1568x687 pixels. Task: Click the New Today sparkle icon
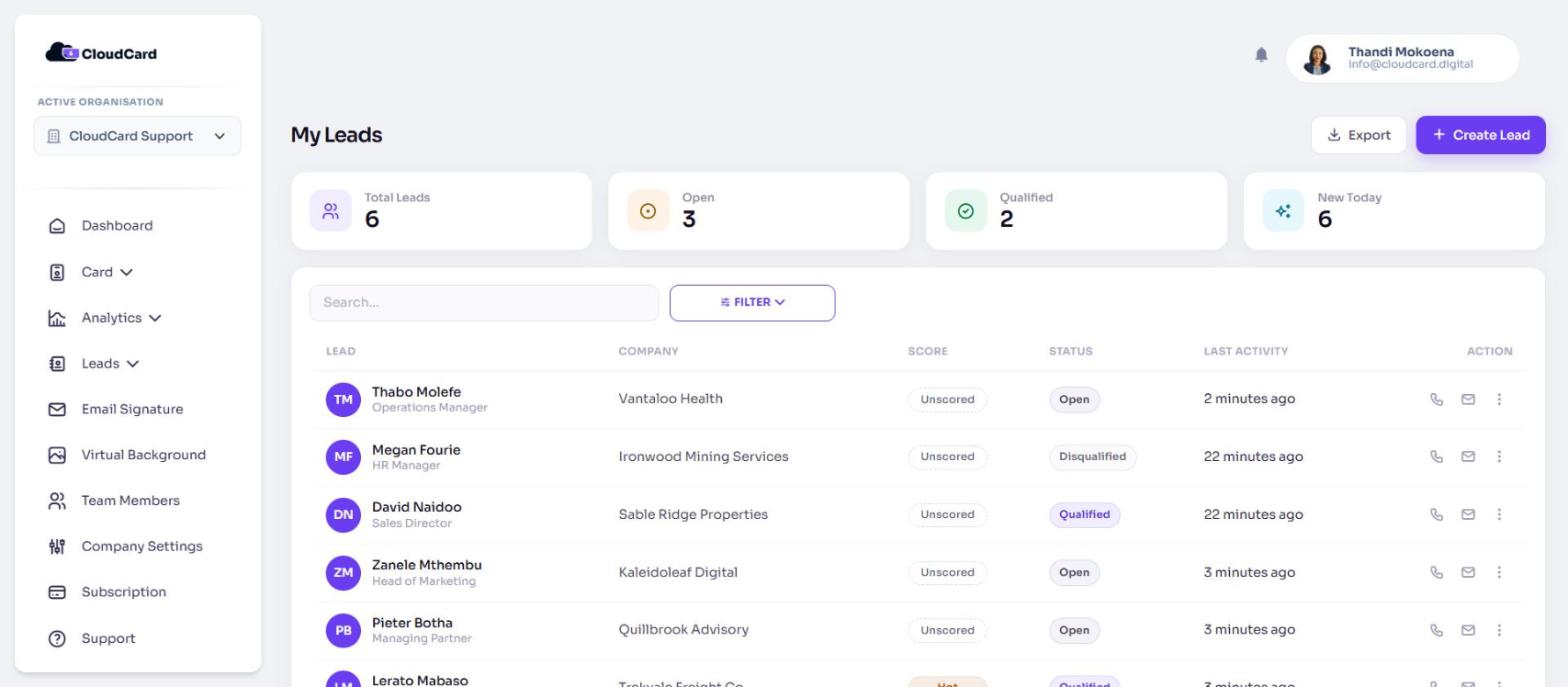click(x=1283, y=211)
